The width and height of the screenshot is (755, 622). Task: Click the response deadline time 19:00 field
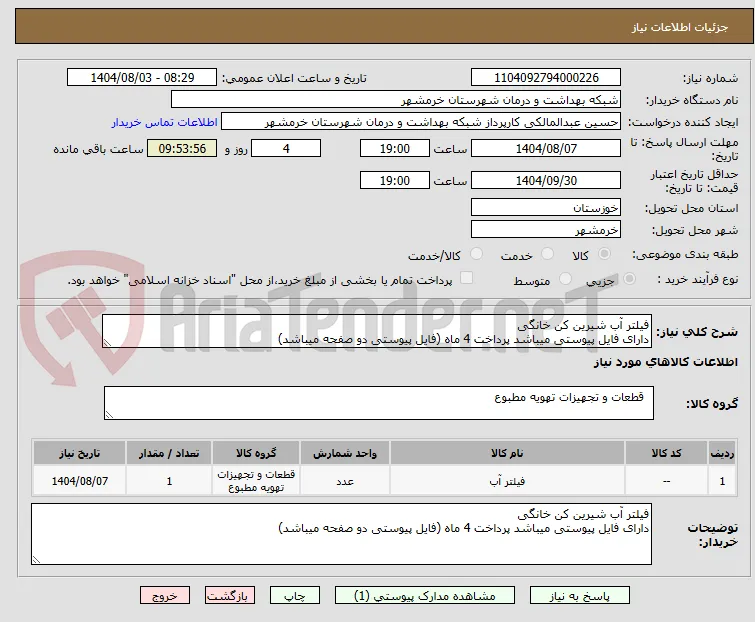pyautogui.click(x=395, y=148)
